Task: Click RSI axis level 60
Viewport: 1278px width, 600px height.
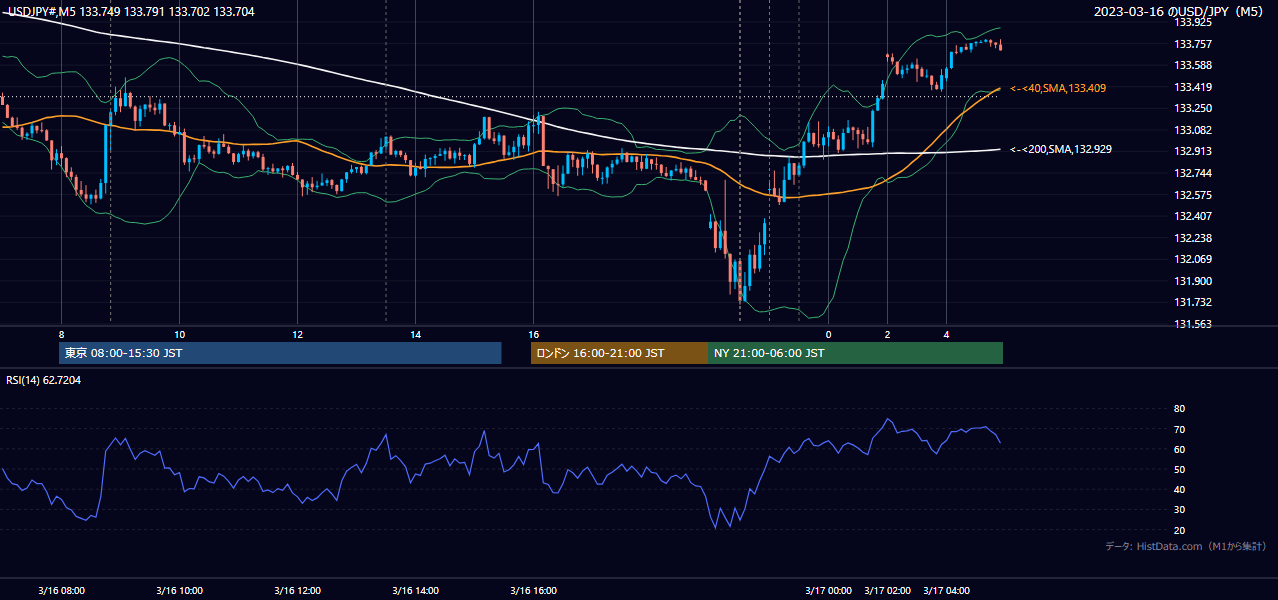Action: pyautogui.click(x=1179, y=449)
